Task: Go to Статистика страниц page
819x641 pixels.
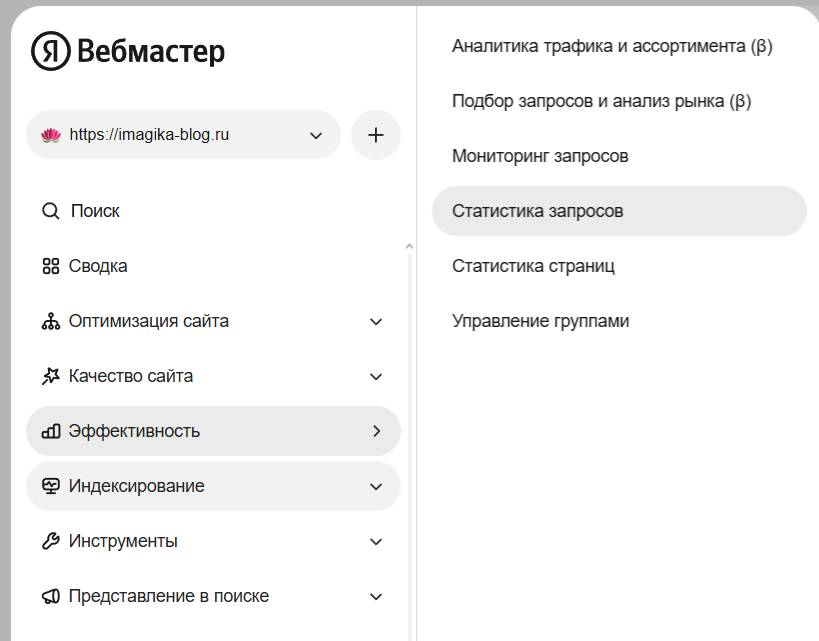Action: click(x=533, y=266)
